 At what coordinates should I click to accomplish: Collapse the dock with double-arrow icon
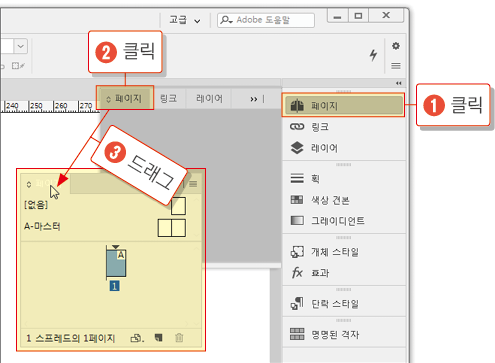point(399,83)
